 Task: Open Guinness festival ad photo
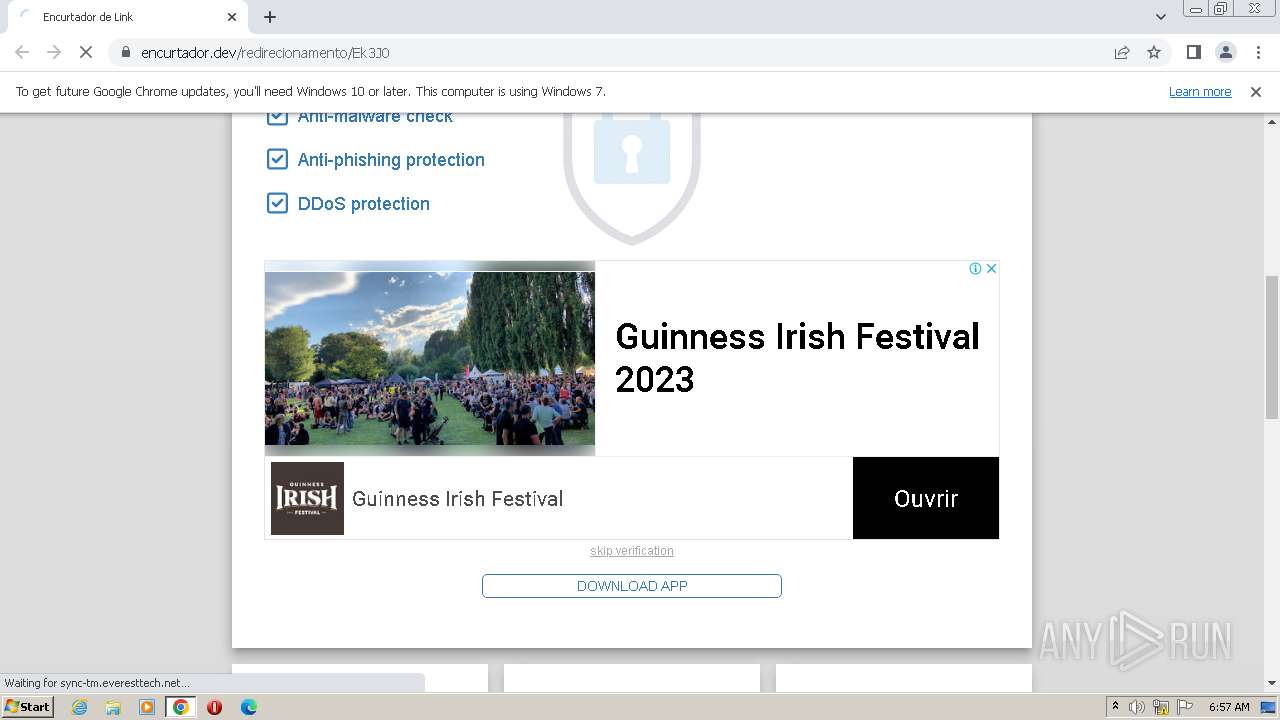pyautogui.click(x=430, y=358)
